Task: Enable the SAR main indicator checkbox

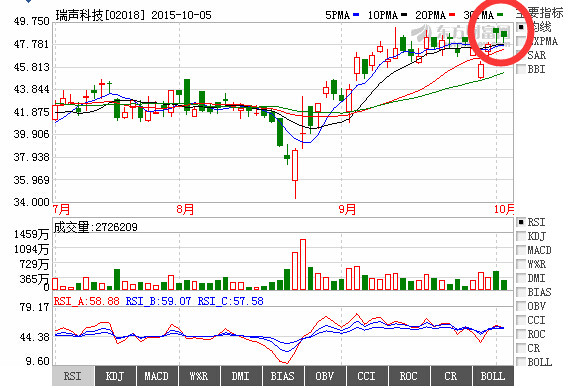Action: pos(521,55)
